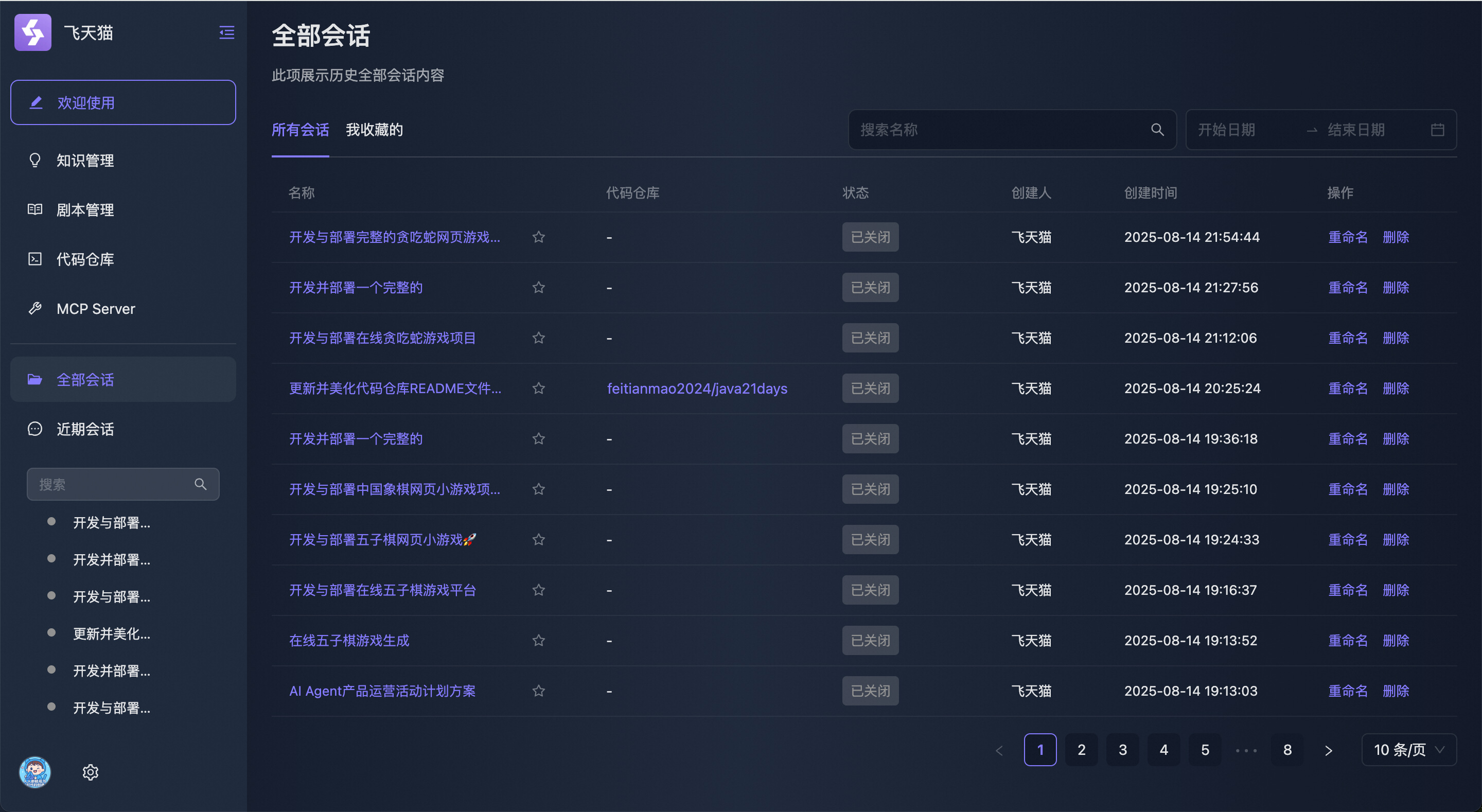Open the feitianmao2024/java21days repository link
The image size is (1482, 812).
point(697,389)
